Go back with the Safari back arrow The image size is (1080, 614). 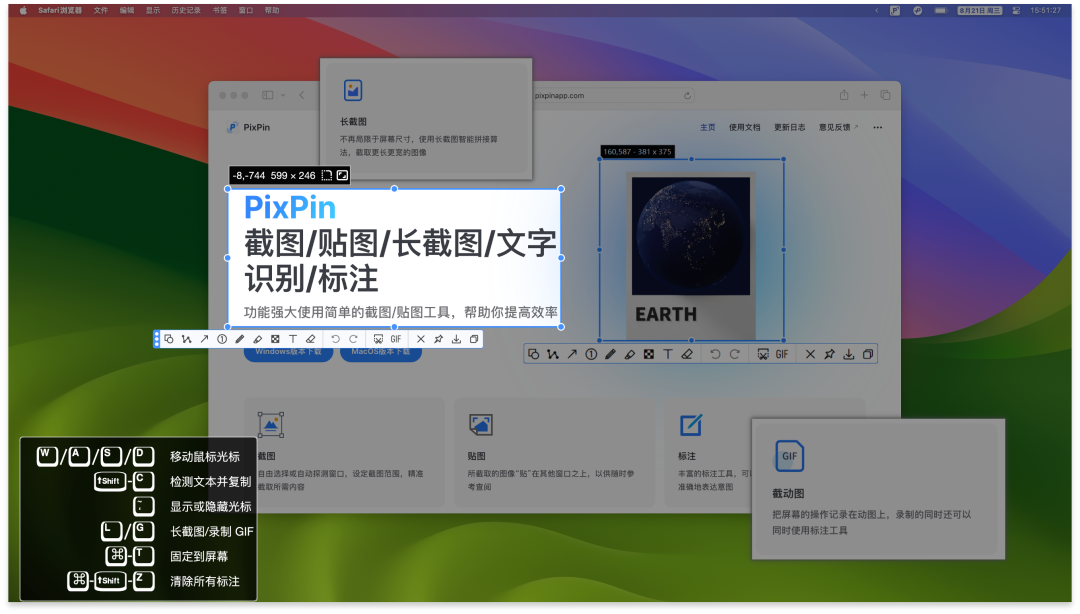click(302, 95)
